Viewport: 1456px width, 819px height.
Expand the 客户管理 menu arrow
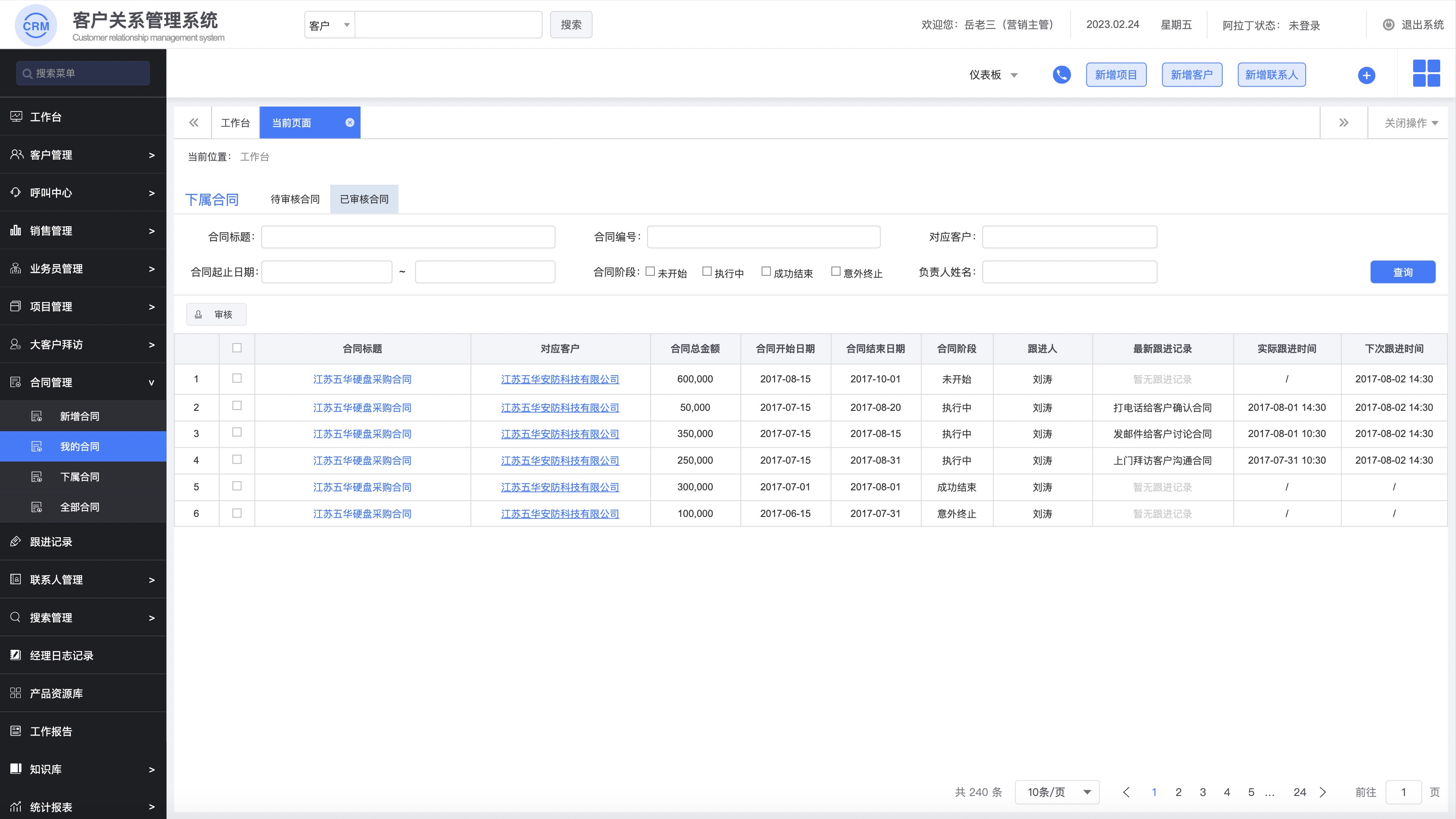(152, 155)
